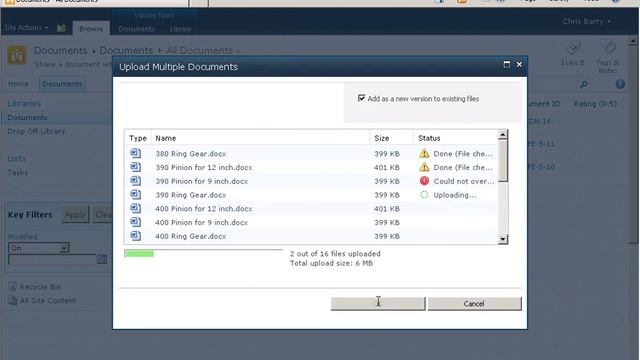Sort by the Type column header

point(138,138)
